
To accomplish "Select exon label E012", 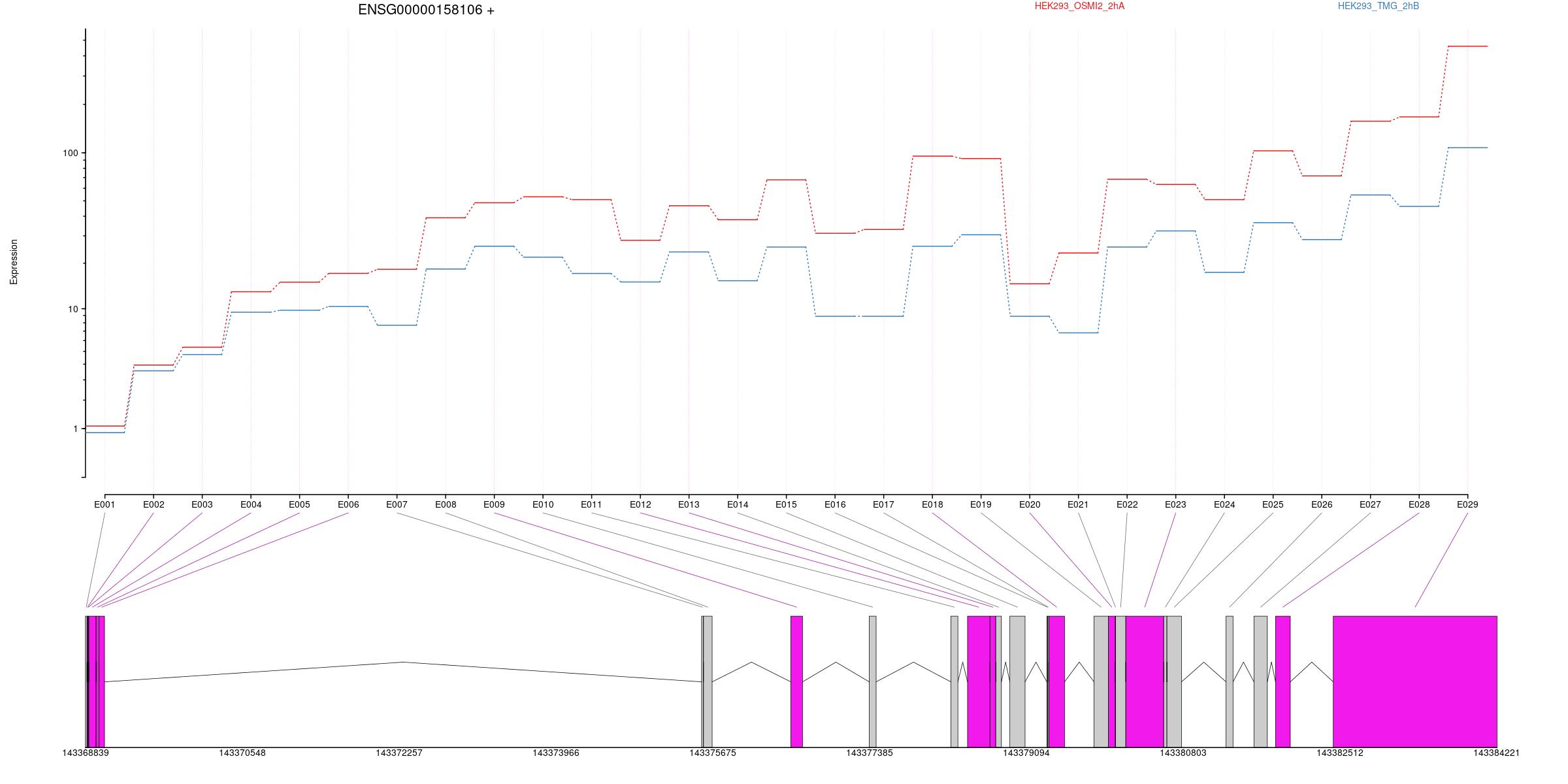I will [640, 504].
